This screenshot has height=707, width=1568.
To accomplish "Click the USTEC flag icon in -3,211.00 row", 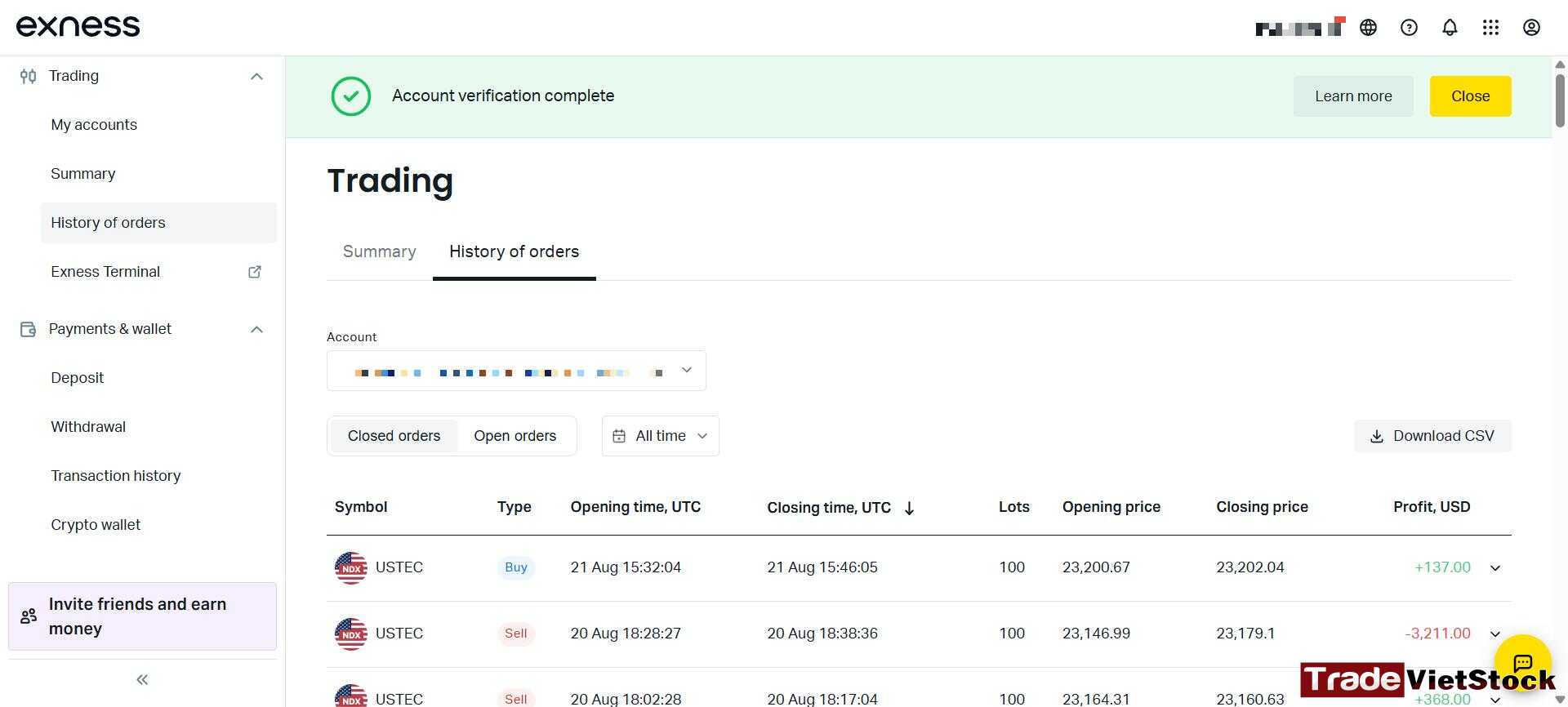I will point(351,634).
